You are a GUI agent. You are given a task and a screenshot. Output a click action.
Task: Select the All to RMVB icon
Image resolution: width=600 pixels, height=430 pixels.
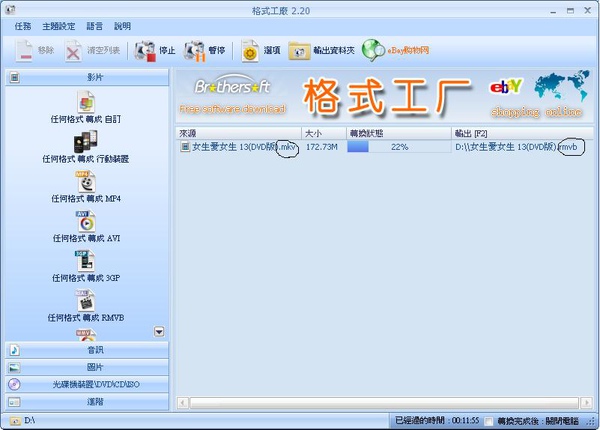(86, 300)
